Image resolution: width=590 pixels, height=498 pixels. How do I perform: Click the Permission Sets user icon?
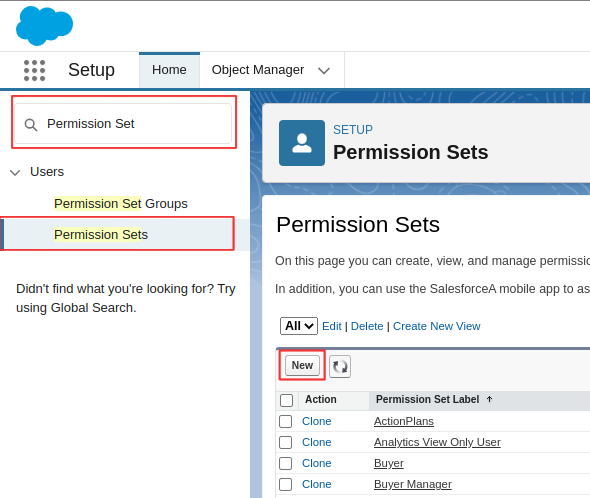point(302,143)
